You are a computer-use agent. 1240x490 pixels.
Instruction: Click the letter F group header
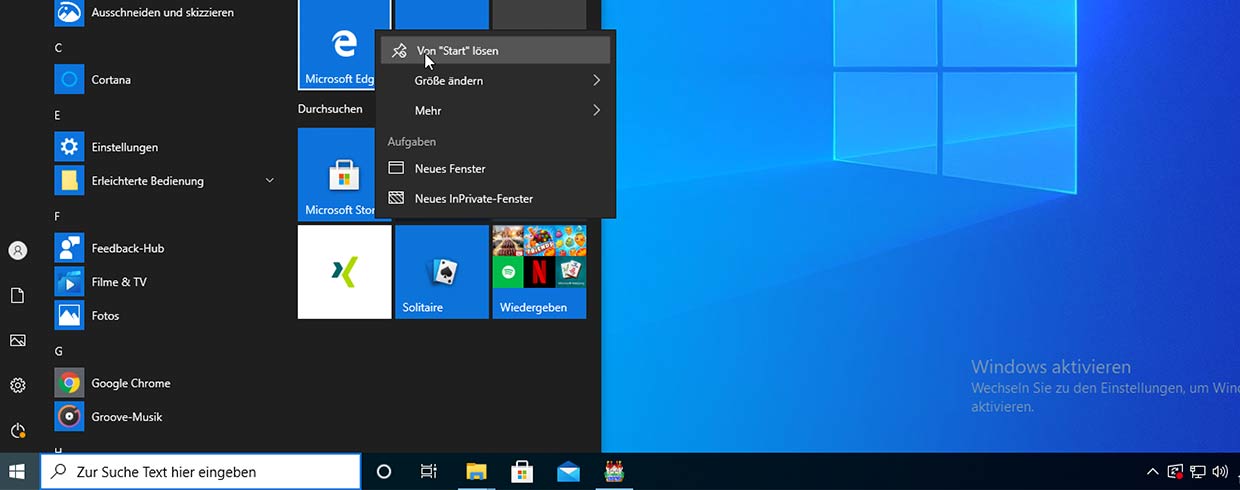[58, 216]
